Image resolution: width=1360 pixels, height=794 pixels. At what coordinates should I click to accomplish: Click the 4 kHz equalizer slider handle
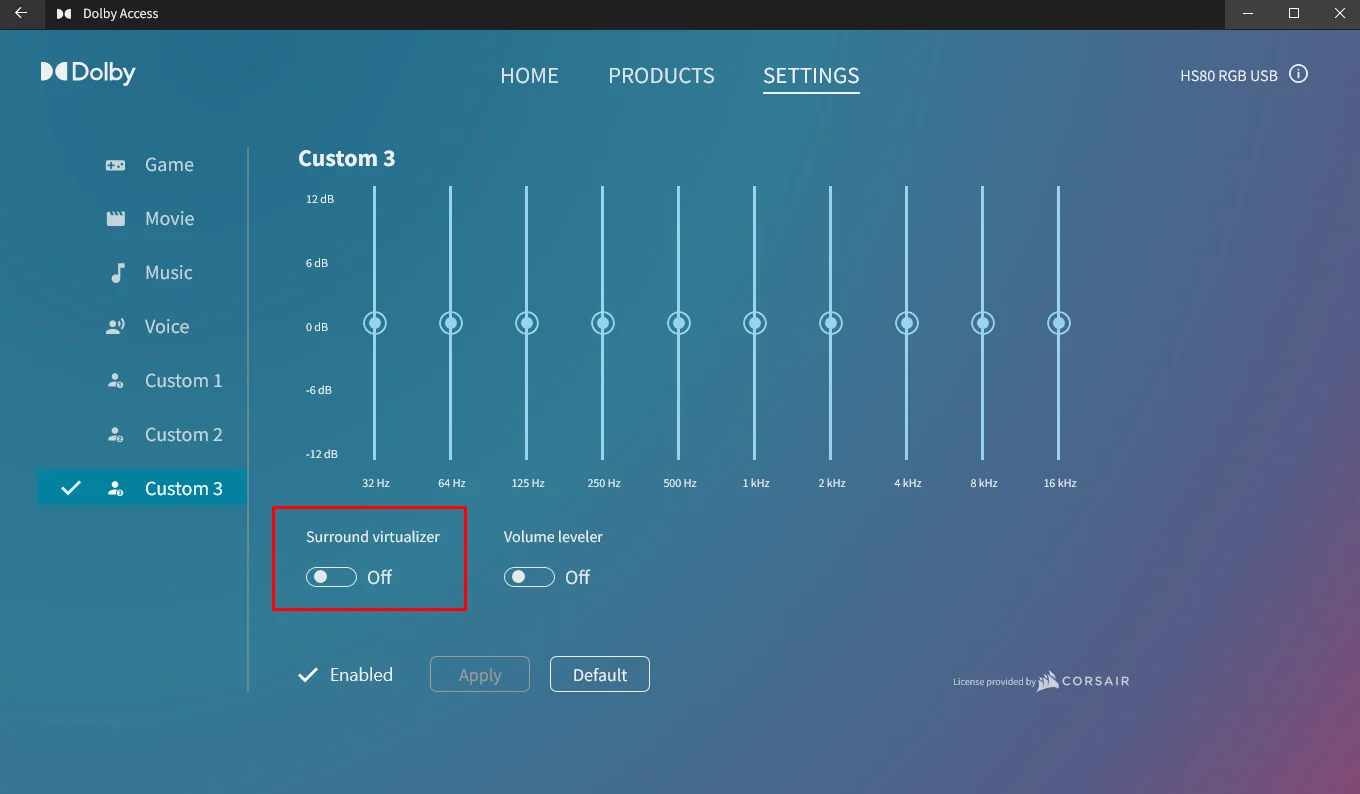[x=907, y=323]
